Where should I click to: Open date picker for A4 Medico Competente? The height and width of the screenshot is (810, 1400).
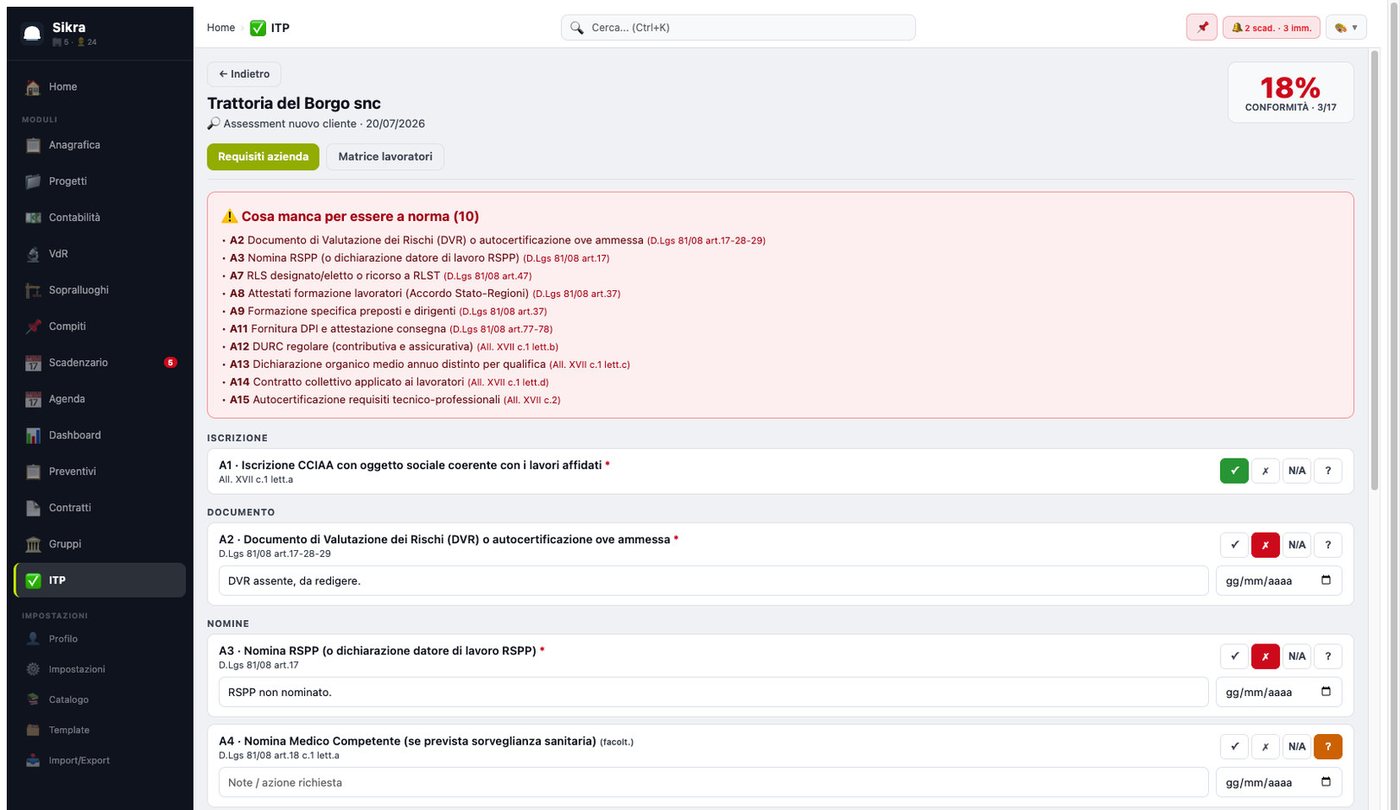1326,782
